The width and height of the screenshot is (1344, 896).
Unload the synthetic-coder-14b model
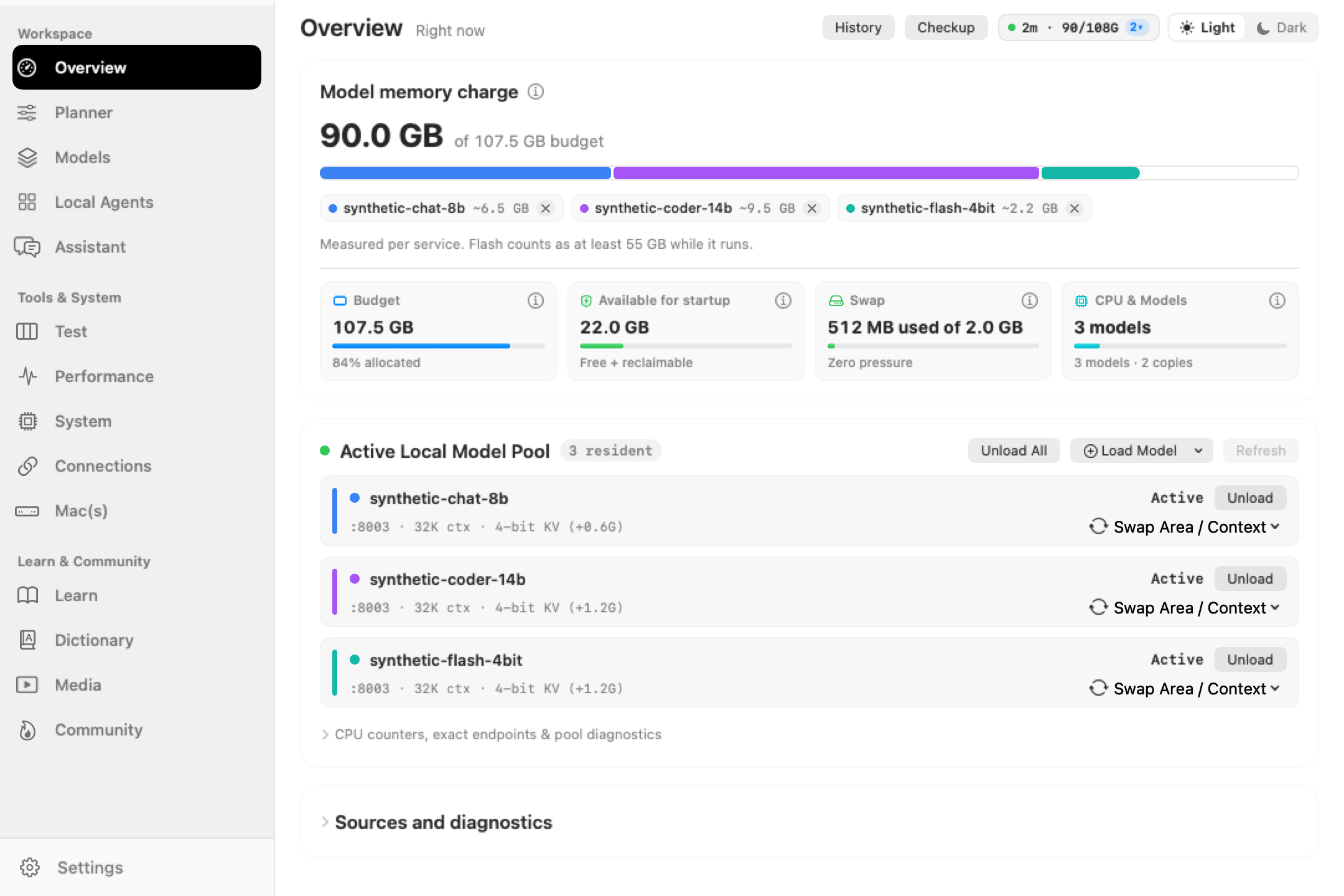pos(1250,579)
